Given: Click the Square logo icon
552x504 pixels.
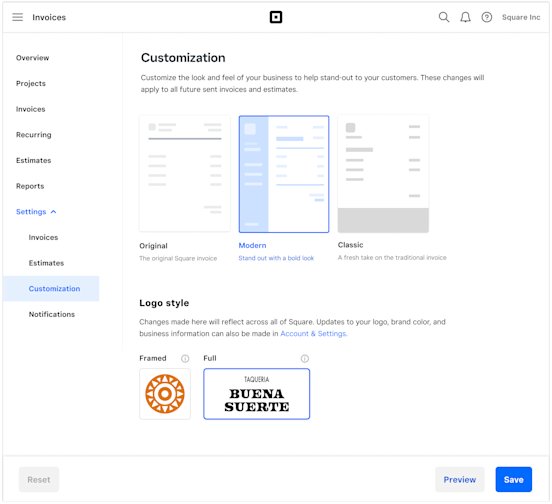Looking at the screenshot, I should pos(276,17).
